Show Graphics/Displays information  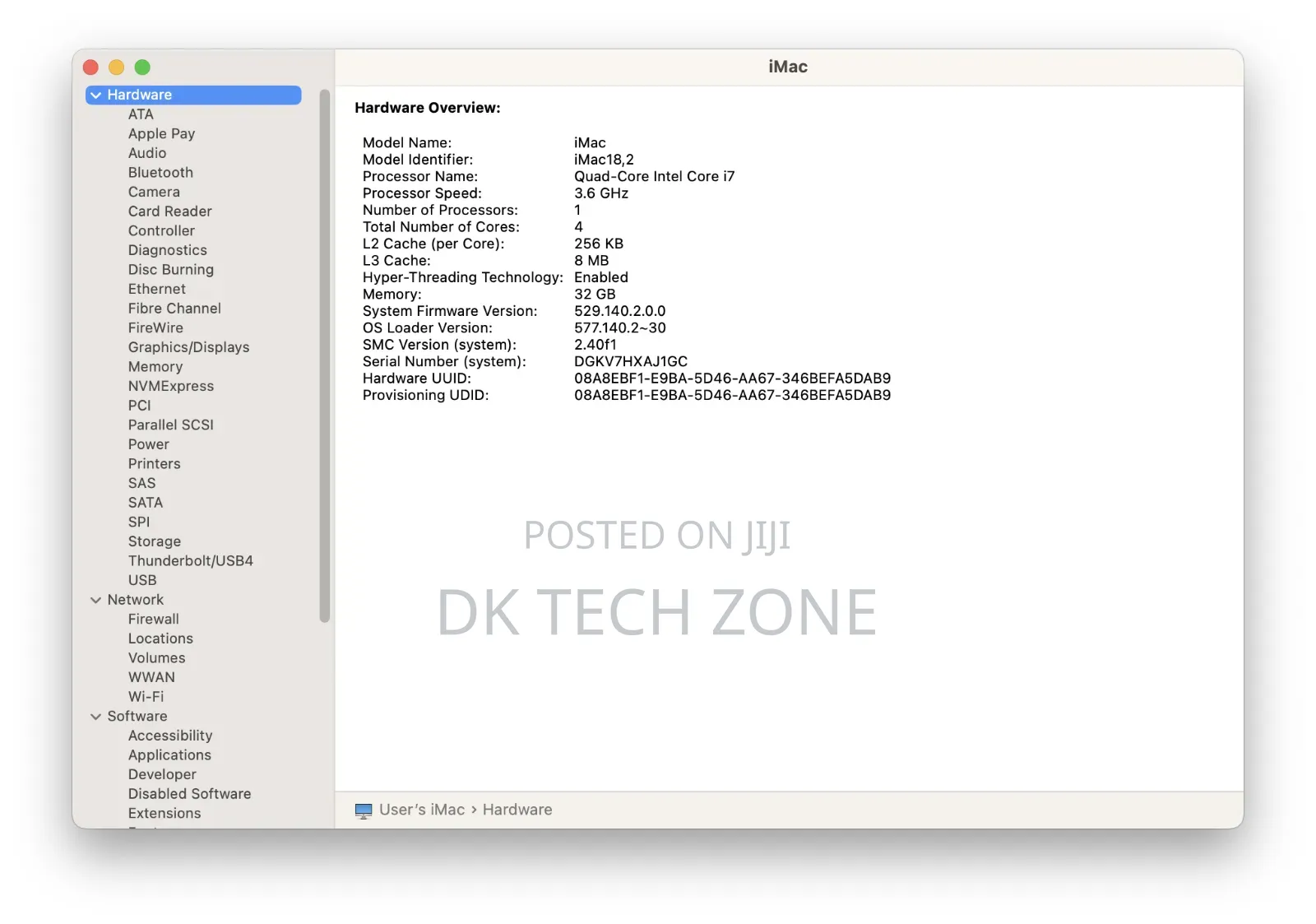coord(188,347)
